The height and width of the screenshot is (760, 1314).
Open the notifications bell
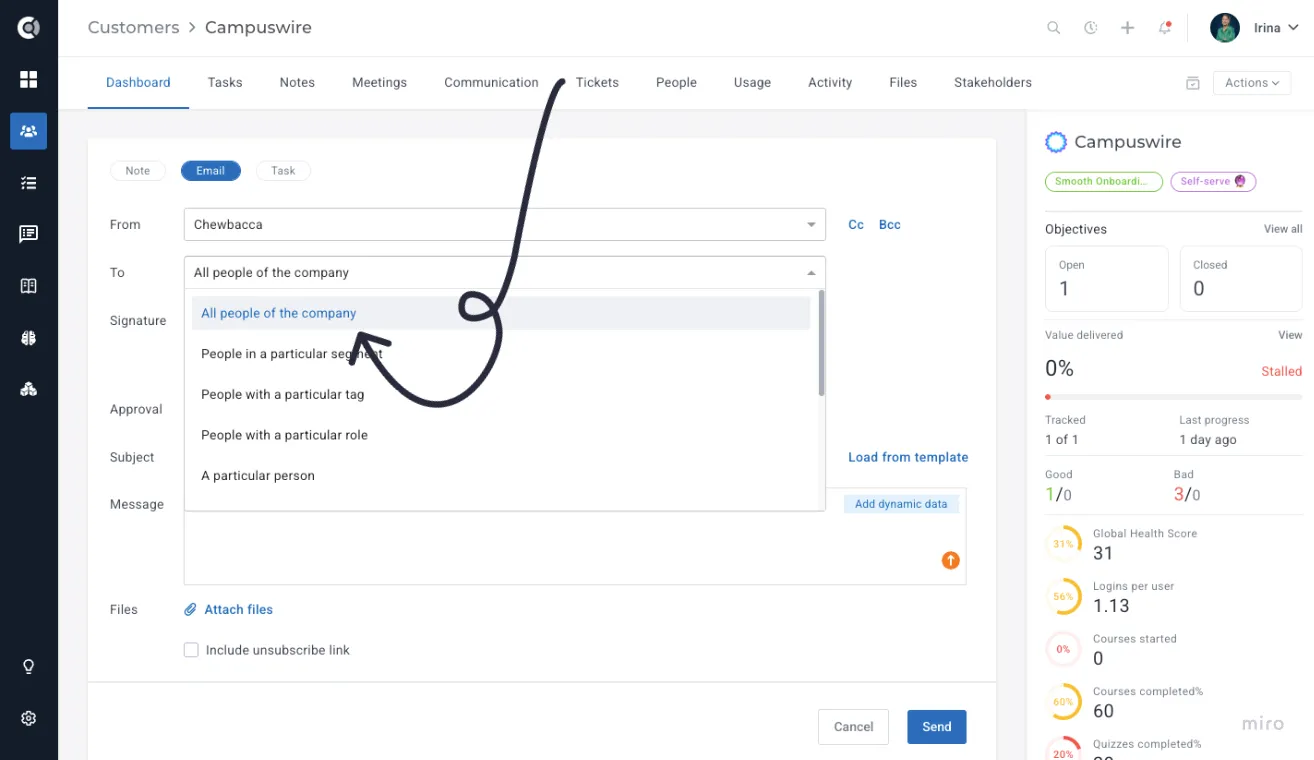[1164, 28]
